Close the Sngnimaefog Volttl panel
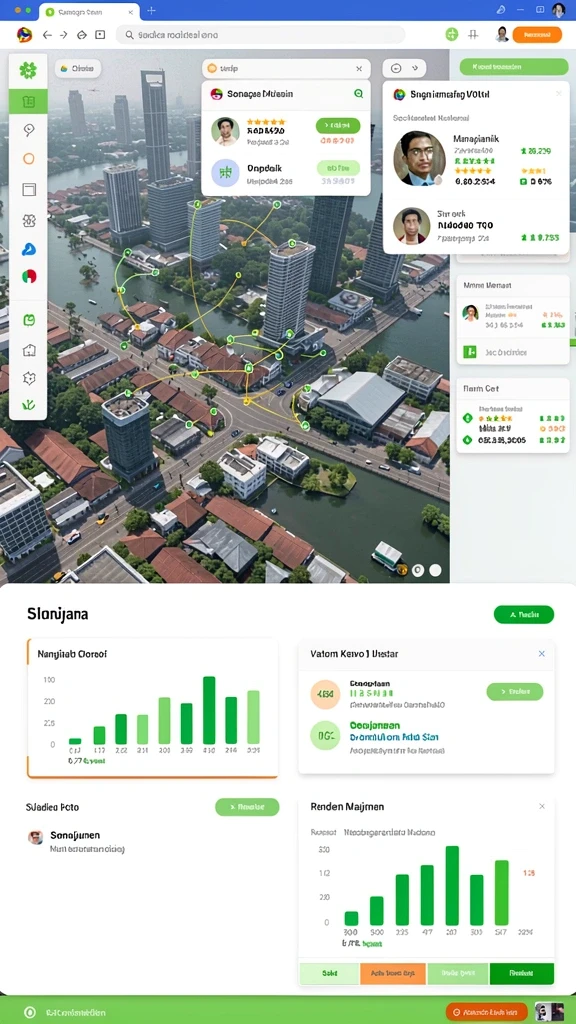The image size is (576, 1024). (558, 94)
